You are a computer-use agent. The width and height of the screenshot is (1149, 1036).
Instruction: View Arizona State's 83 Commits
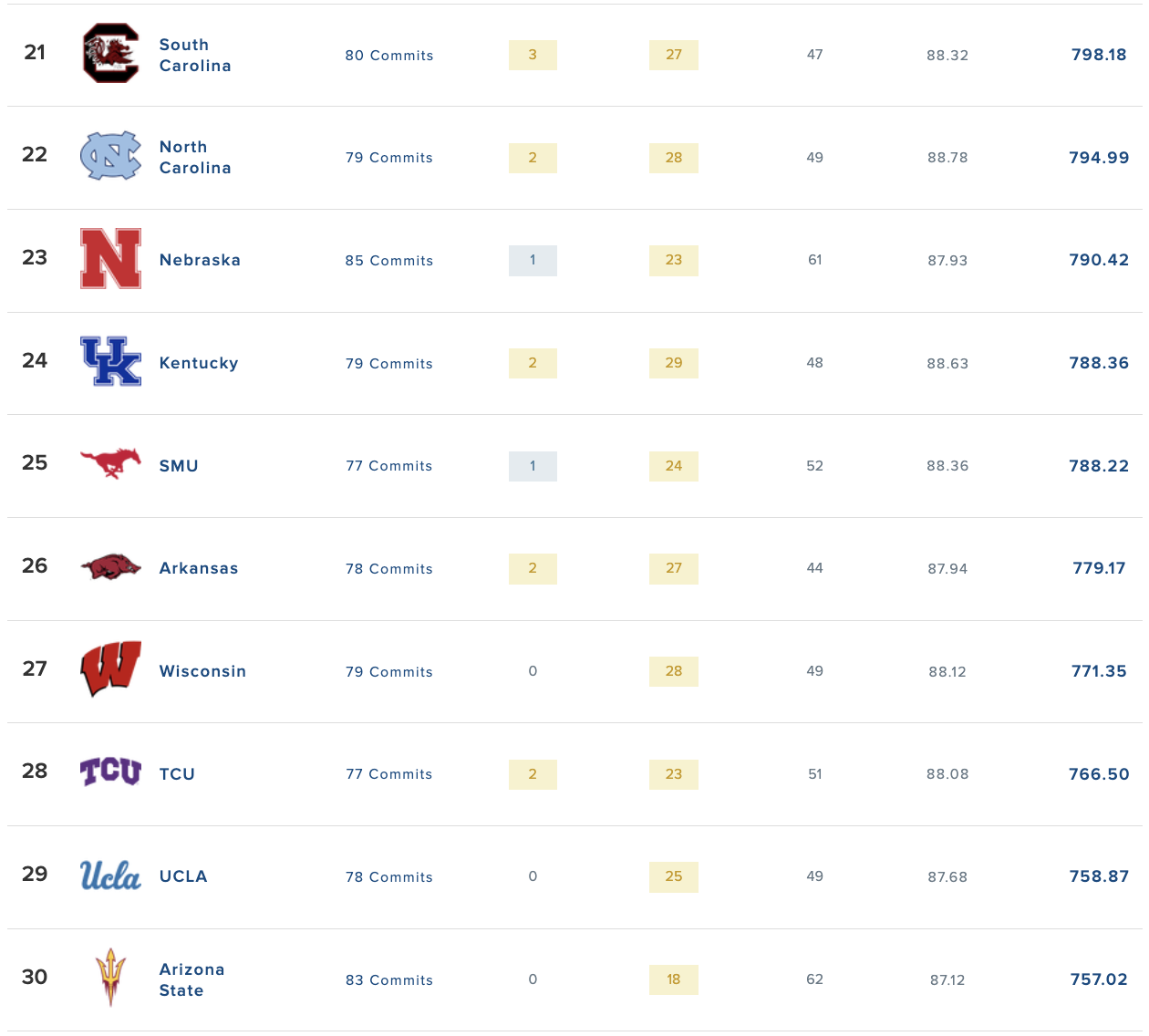(389, 980)
